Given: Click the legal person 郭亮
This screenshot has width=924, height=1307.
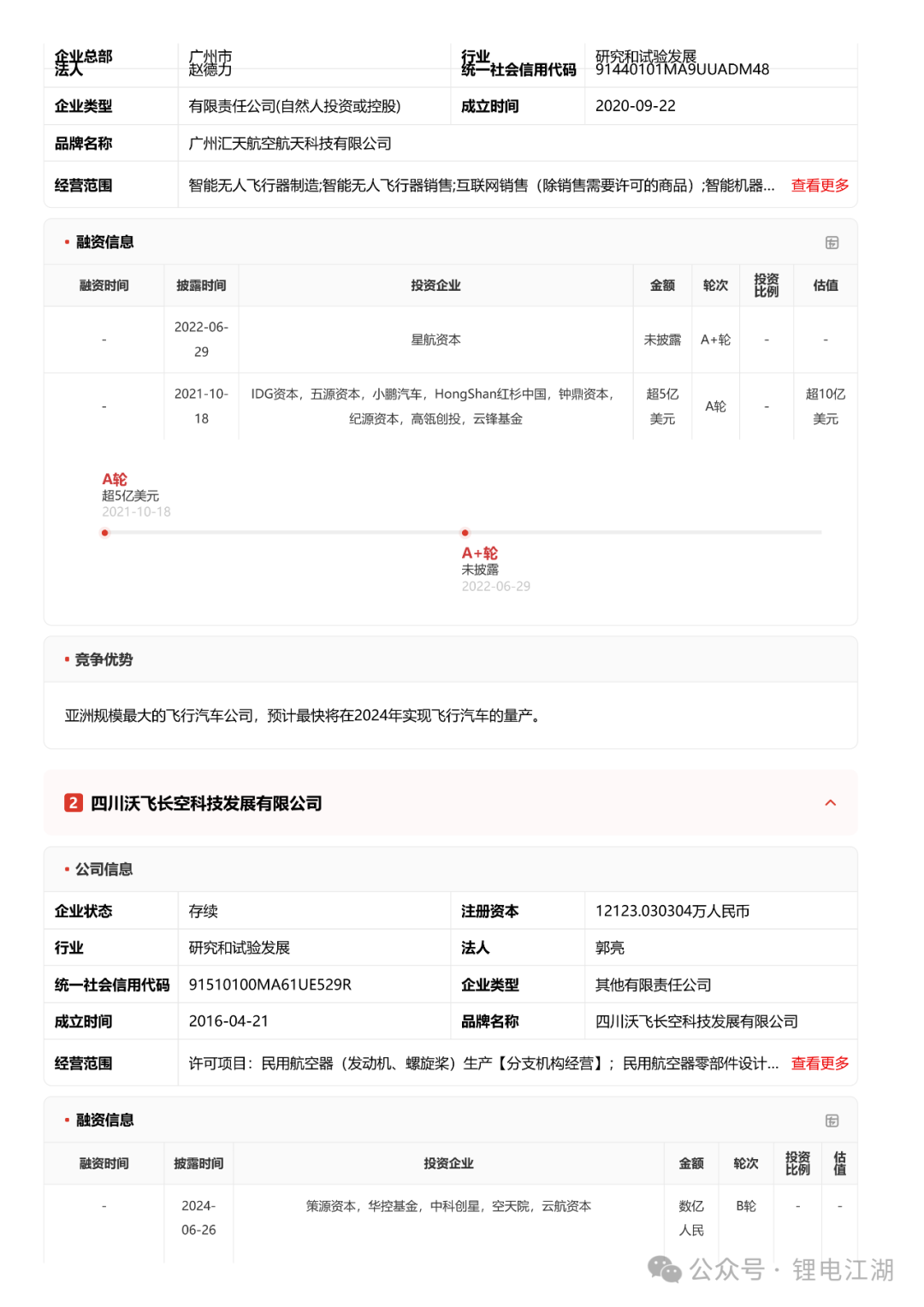Looking at the screenshot, I should pos(609,948).
